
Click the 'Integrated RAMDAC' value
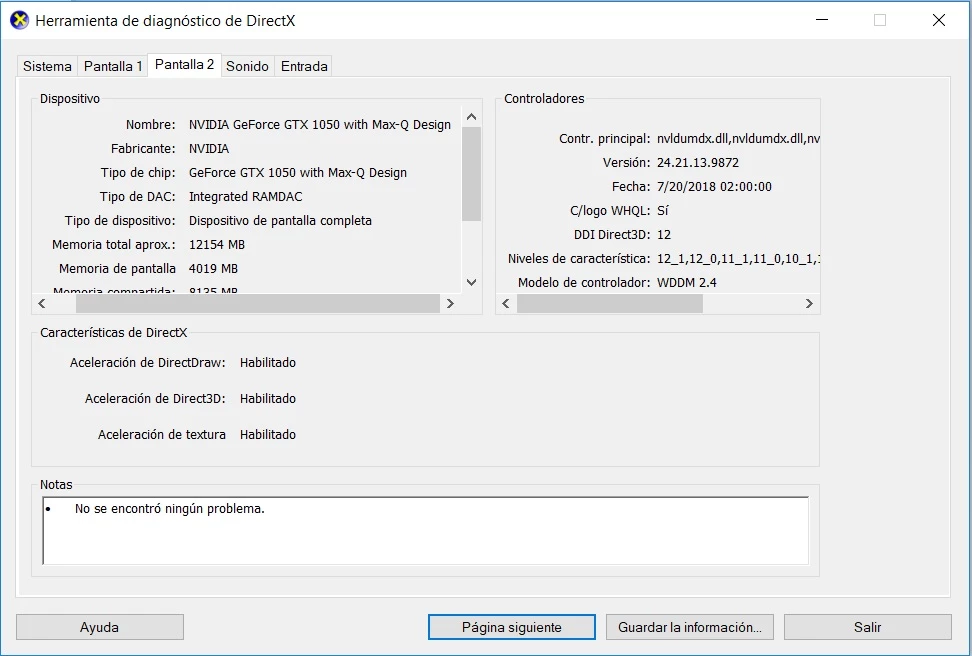pyautogui.click(x=245, y=197)
